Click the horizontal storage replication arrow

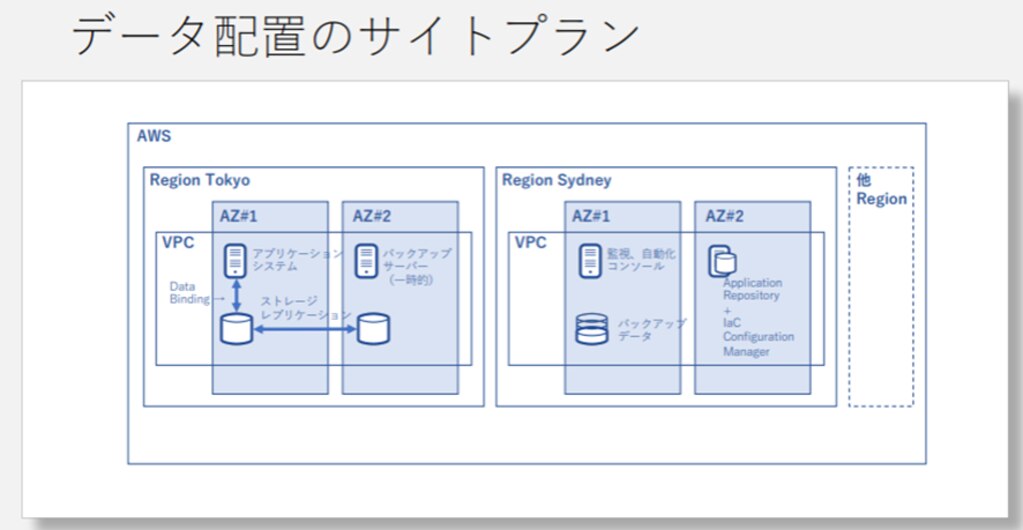click(x=305, y=328)
